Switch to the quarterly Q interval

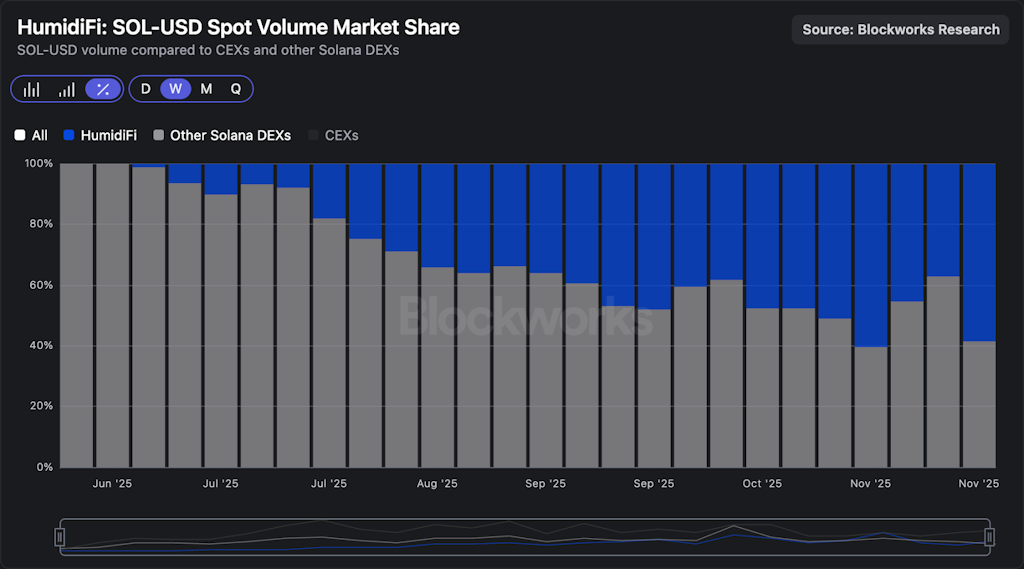pos(236,89)
